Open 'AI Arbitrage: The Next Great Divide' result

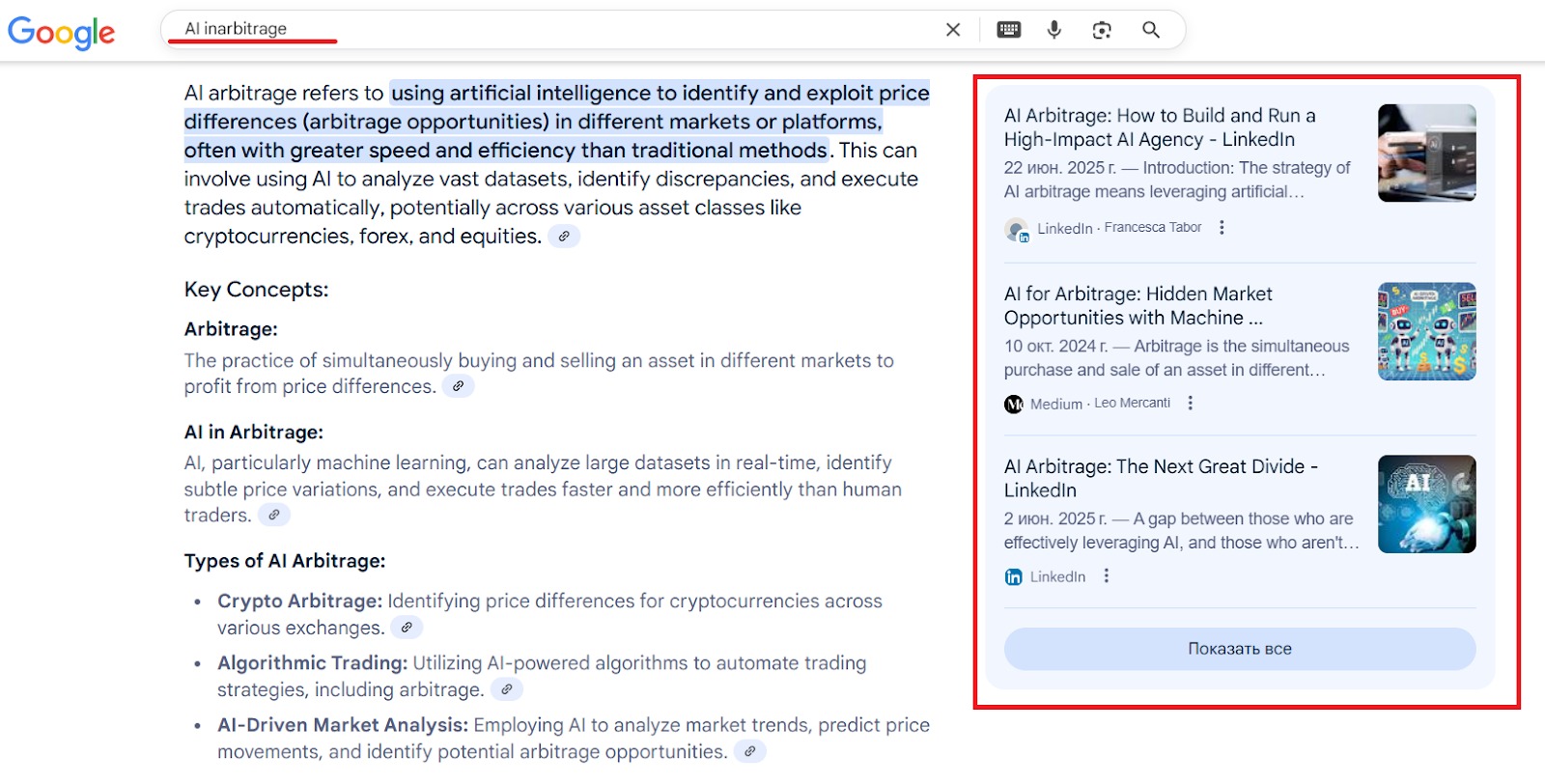1161,478
